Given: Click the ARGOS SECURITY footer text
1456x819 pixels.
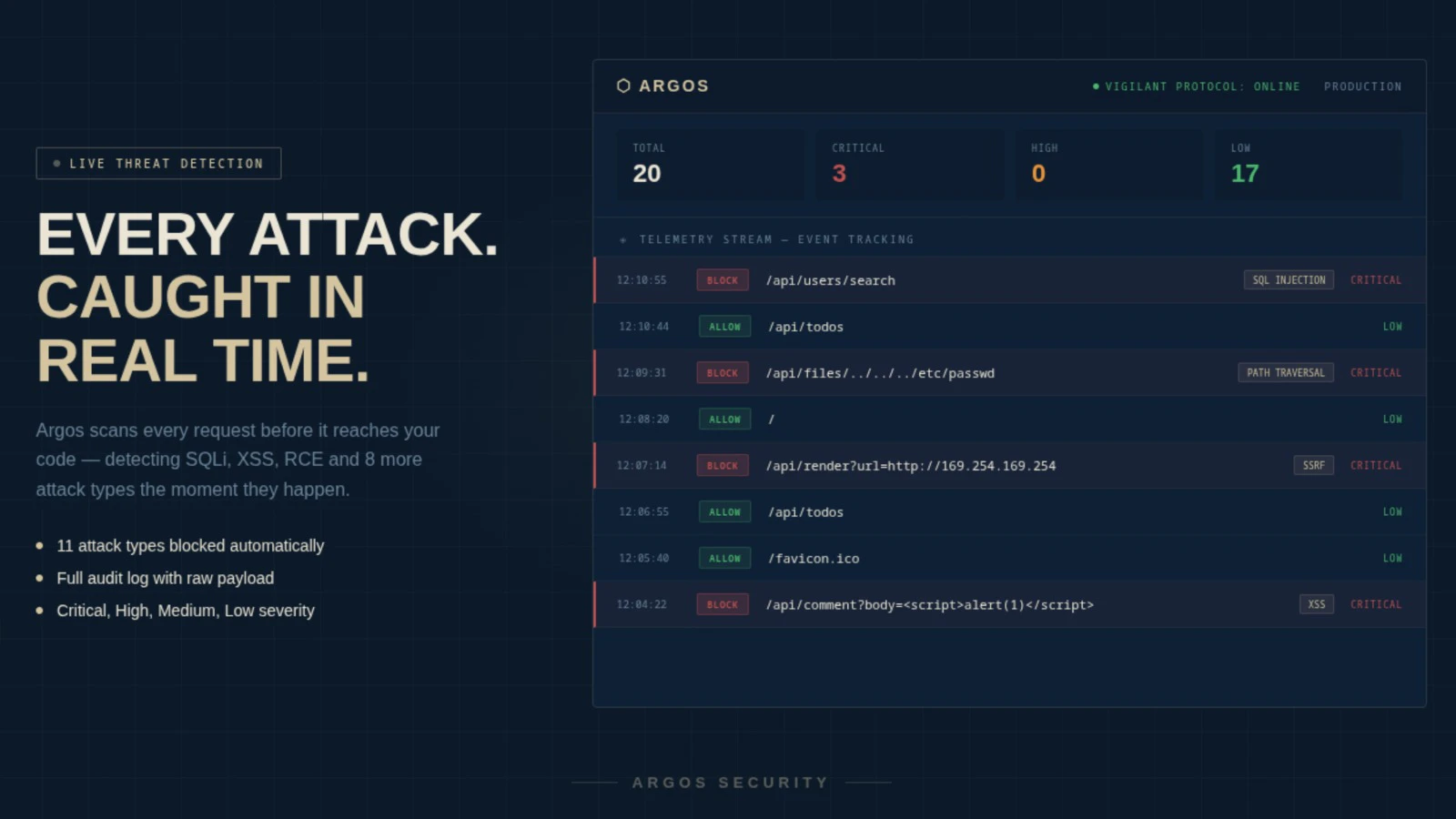Looking at the screenshot, I should click(731, 783).
